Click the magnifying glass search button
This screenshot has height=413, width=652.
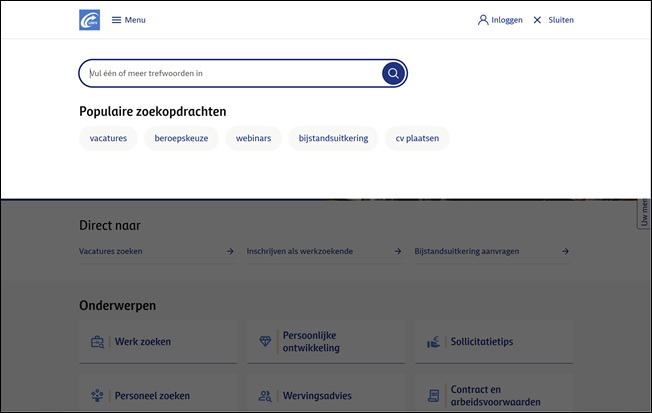click(393, 73)
